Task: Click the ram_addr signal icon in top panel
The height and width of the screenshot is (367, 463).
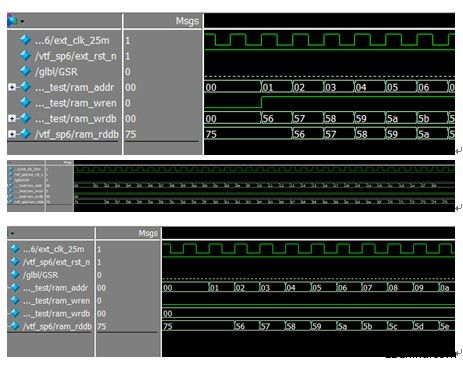Action: click(x=25, y=87)
